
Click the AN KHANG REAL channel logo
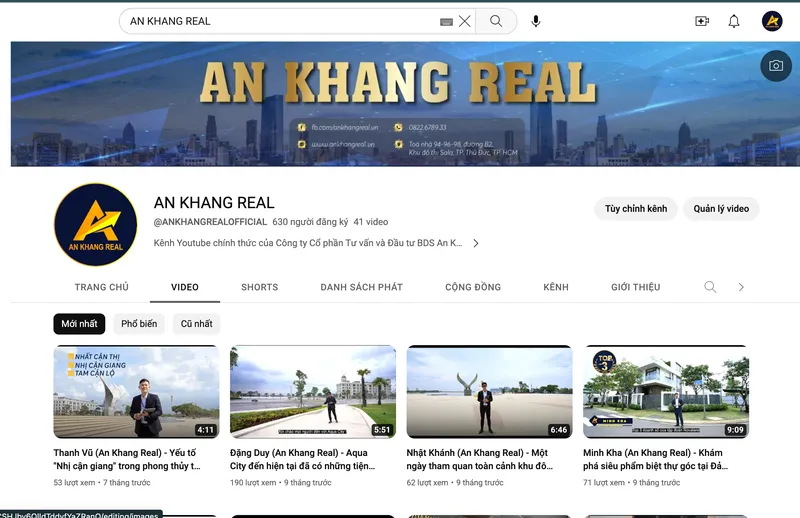click(x=95, y=225)
